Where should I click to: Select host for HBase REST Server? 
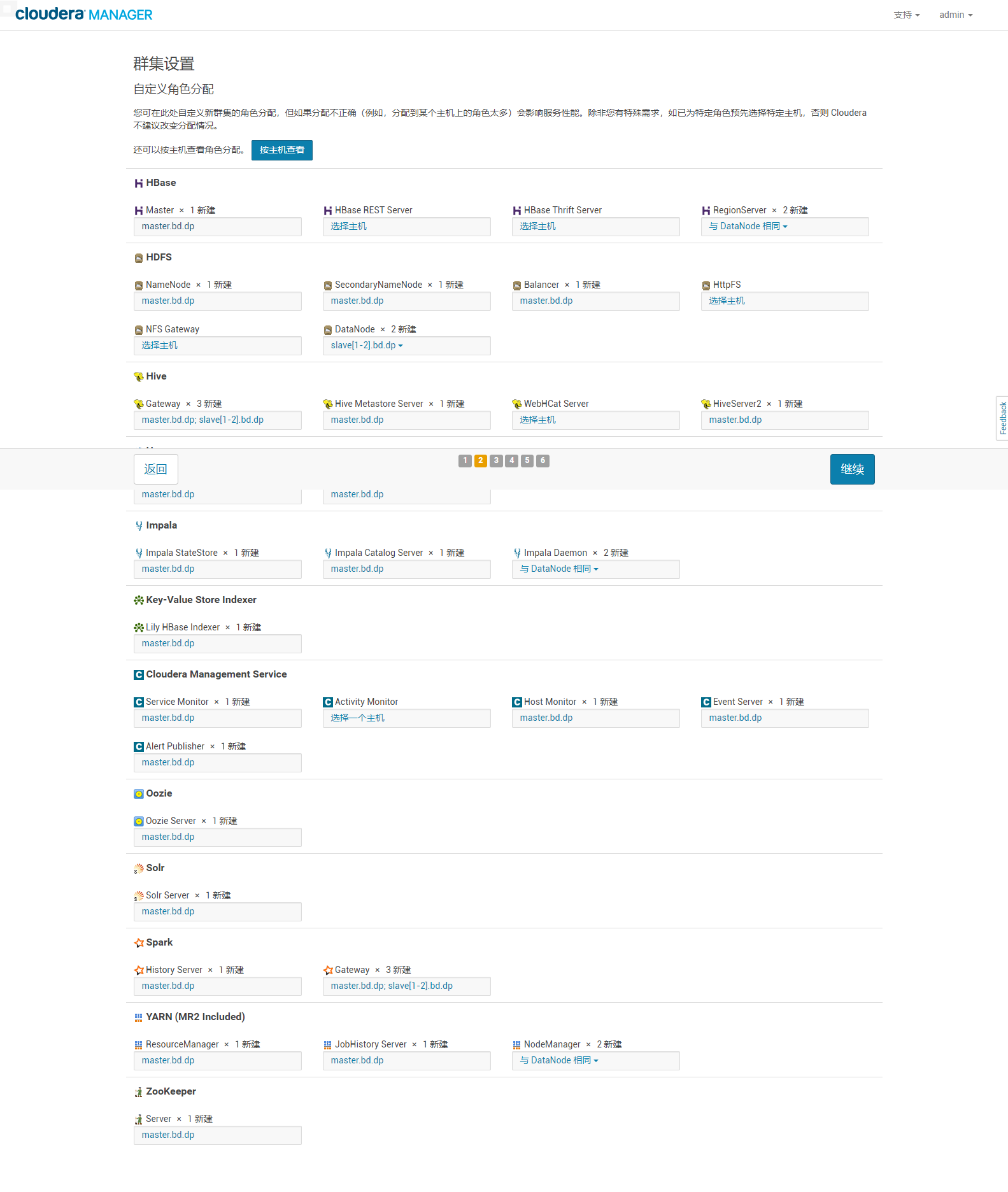[406, 227]
